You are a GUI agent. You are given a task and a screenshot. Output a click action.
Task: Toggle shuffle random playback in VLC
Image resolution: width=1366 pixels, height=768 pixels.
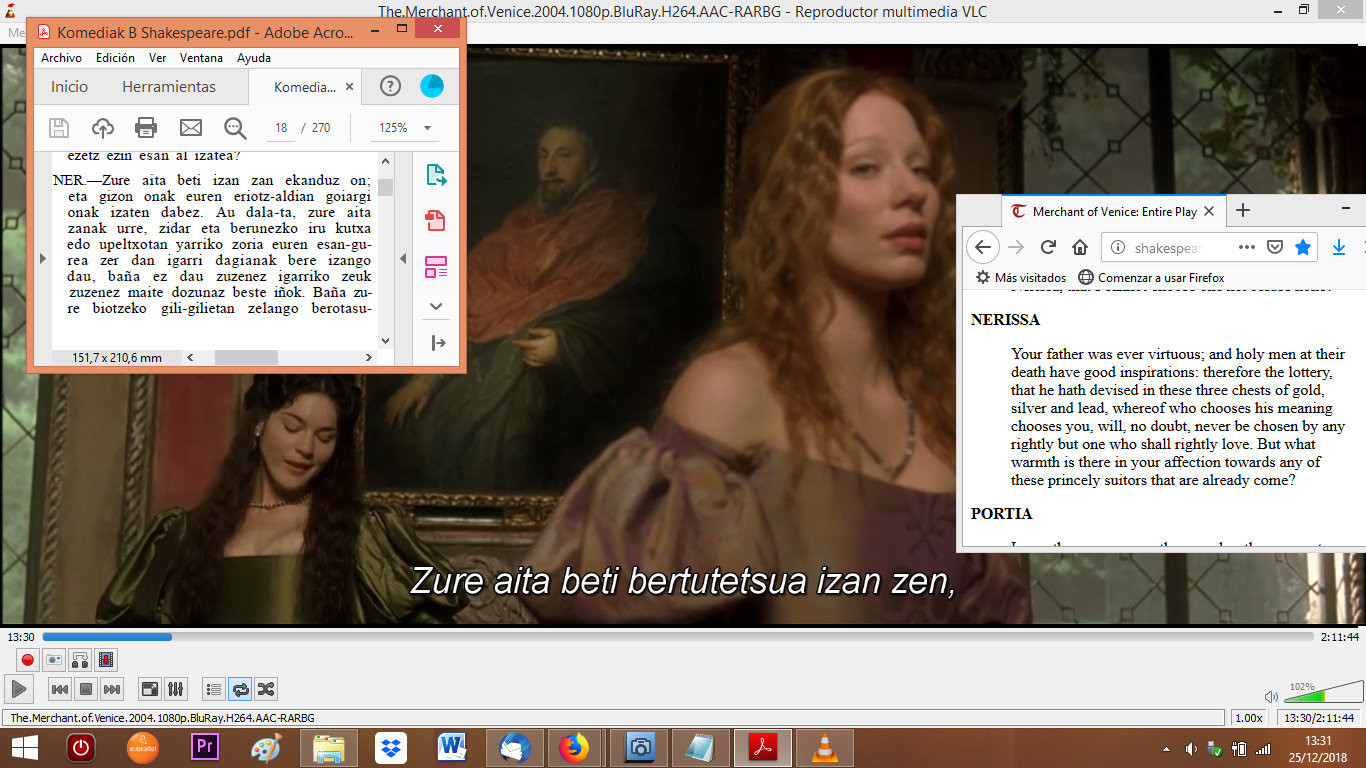[266, 689]
